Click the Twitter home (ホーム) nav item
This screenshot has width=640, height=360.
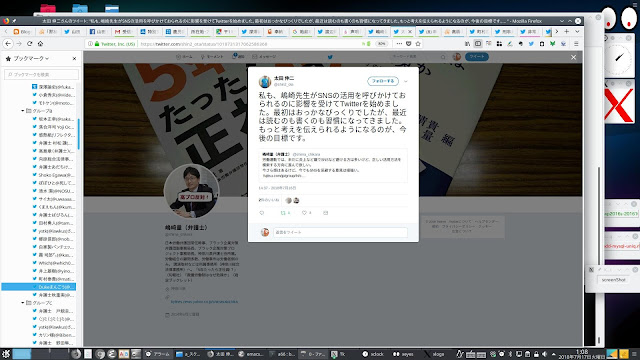(x=184, y=57)
